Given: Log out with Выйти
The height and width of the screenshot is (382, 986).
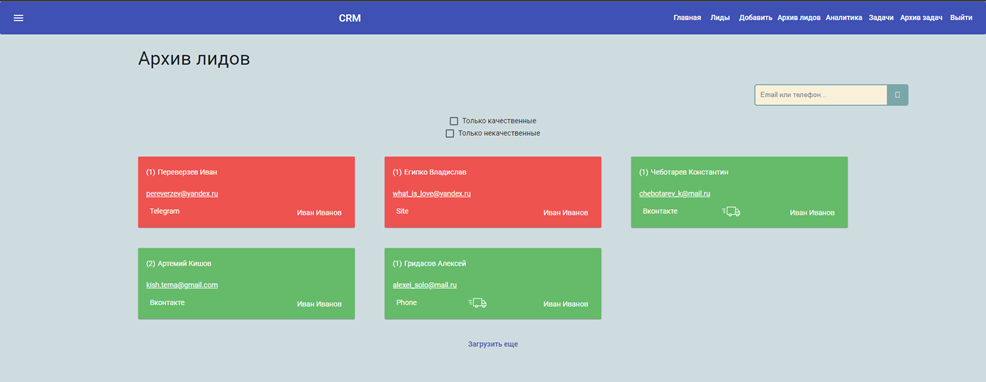Looking at the screenshot, I should pyautogui.click(x=961, y=18).
